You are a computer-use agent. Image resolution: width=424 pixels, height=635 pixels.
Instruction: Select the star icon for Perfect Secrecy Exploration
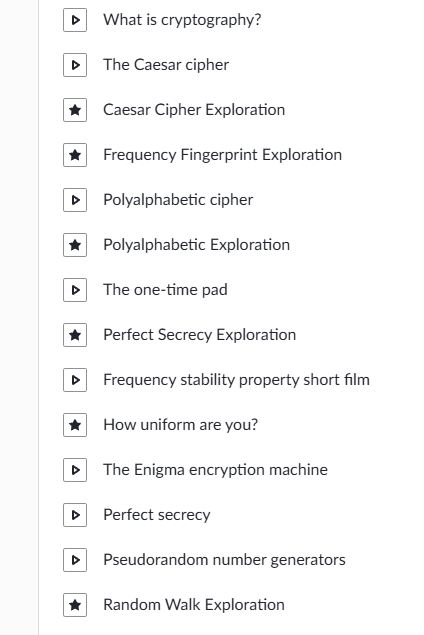coord(75,335)
